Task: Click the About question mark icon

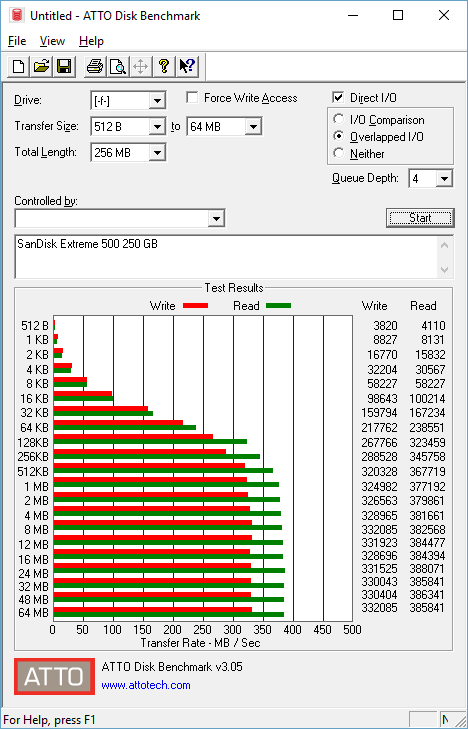Action: (x=163, y=66)
